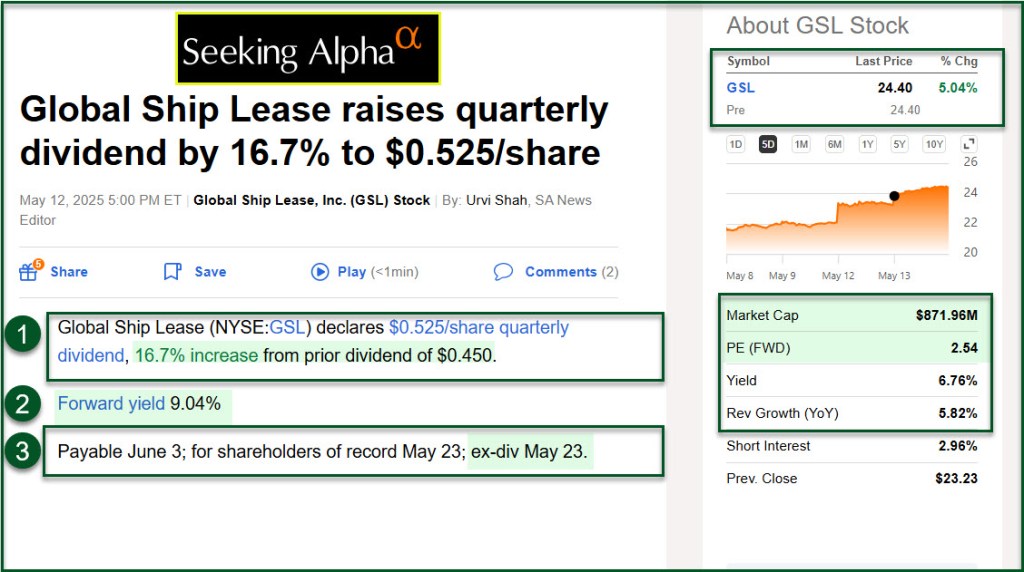Screen dimensions: 1024x572
Task: Click the $0.525/share quarterly dividend link
Action: click(x=478, y=327)
